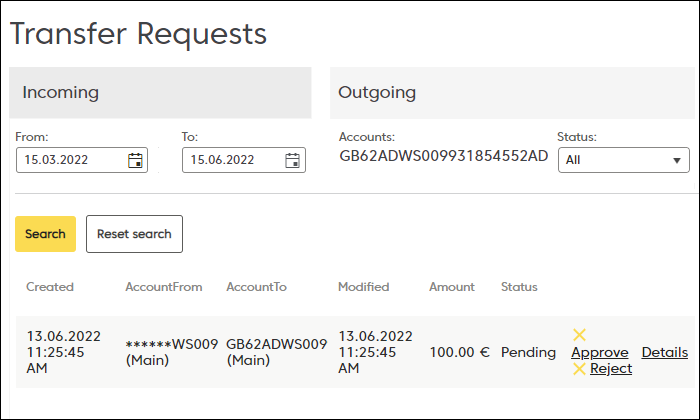Reject the pending transfer request
This screenshot has width=700, height=420.
610,369
